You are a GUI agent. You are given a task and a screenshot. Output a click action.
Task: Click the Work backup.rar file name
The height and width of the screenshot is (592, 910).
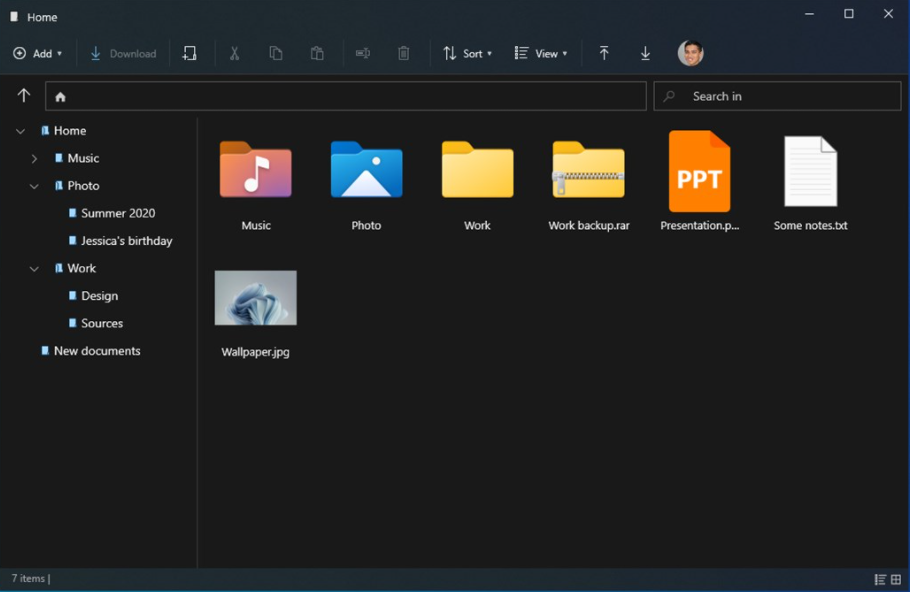pyautogui.click(x=588, y=225)
